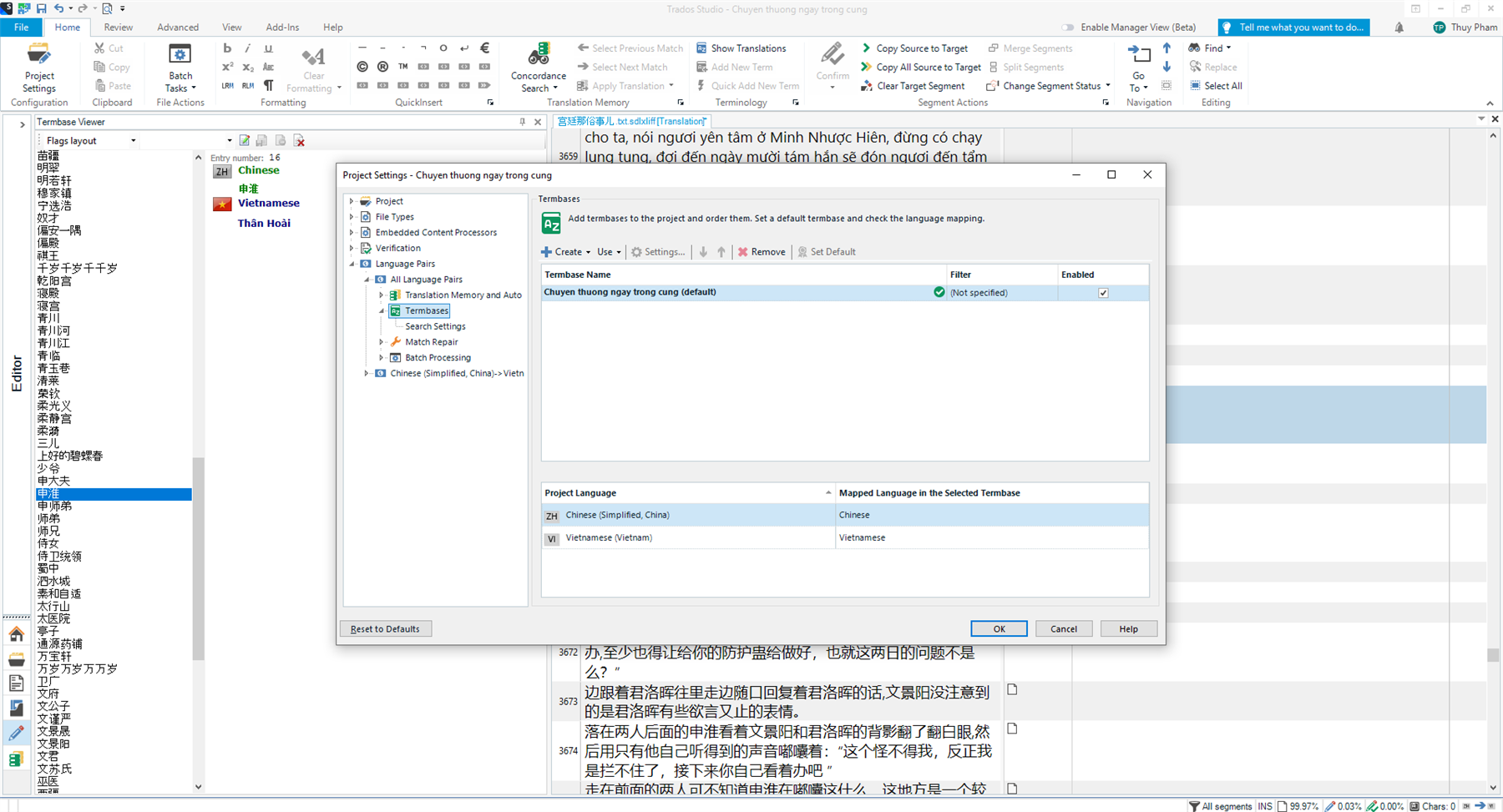Open the Batch Tasks menu
The image size is (1503, 812).
180,68
